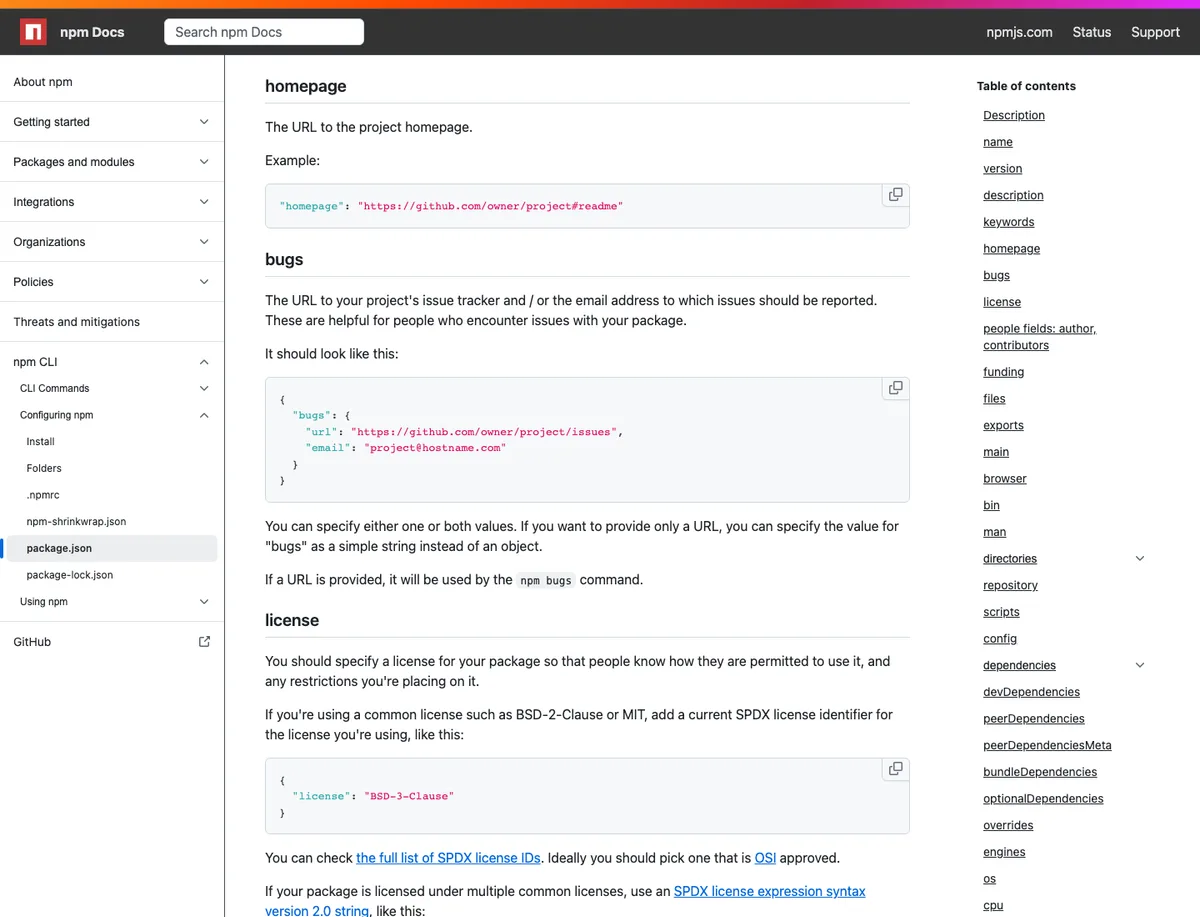Click the license section heading
The image size is (1200, 917).
pos(292,620)
